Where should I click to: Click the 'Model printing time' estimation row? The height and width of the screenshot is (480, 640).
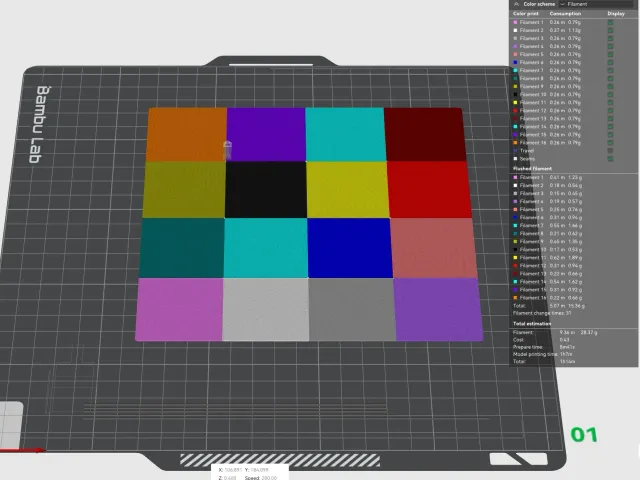(x=542, y=354)
